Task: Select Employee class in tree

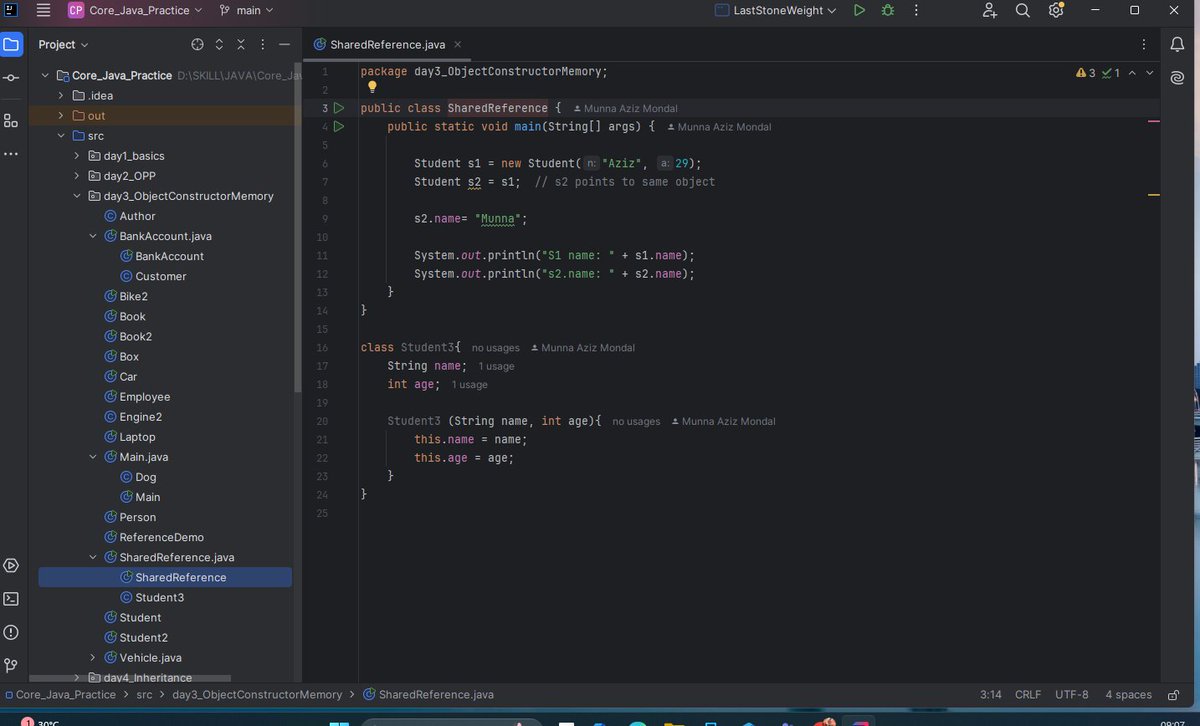Action: tap(145, 397)
